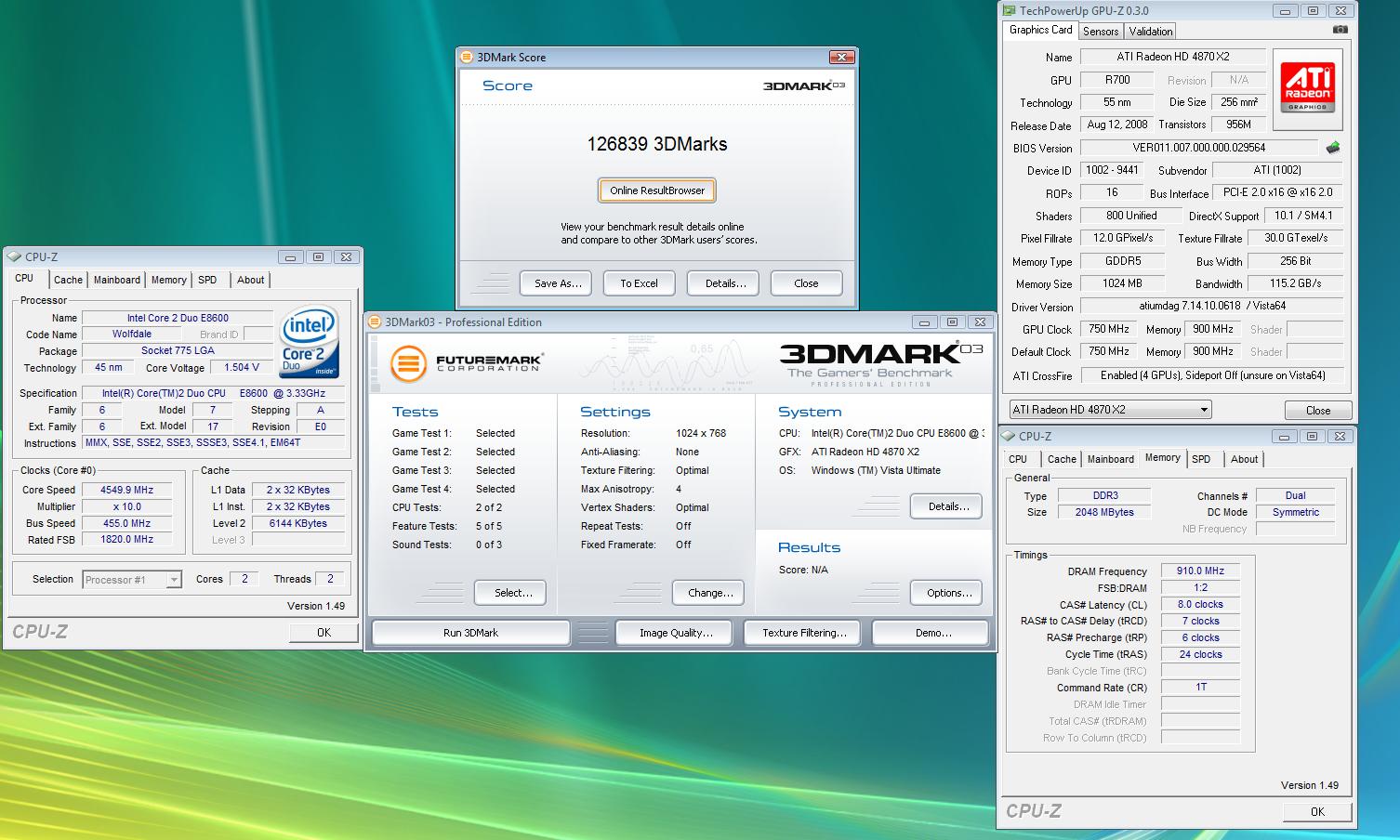Viewport: 1400px width, 840px height.
Task: Click the CPU-Z title icon on the CPU window
Action: point(14,257)
